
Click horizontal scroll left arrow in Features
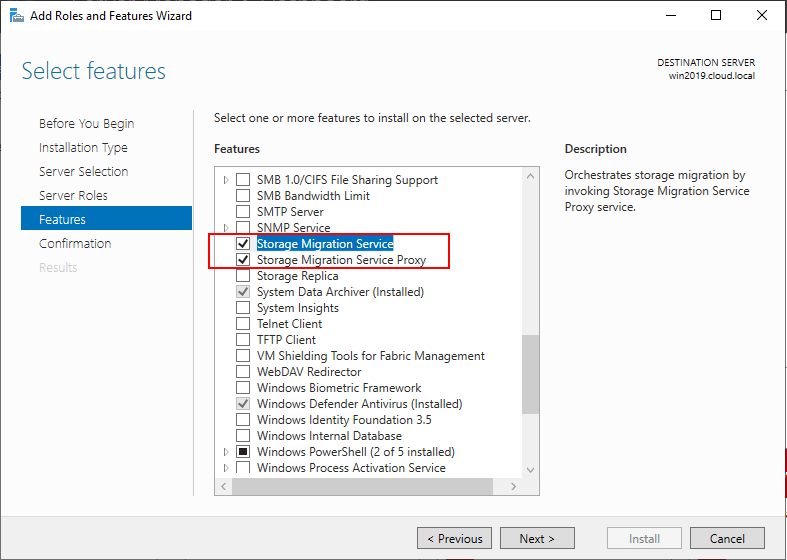pyautogui.click(x=223, y=486)
